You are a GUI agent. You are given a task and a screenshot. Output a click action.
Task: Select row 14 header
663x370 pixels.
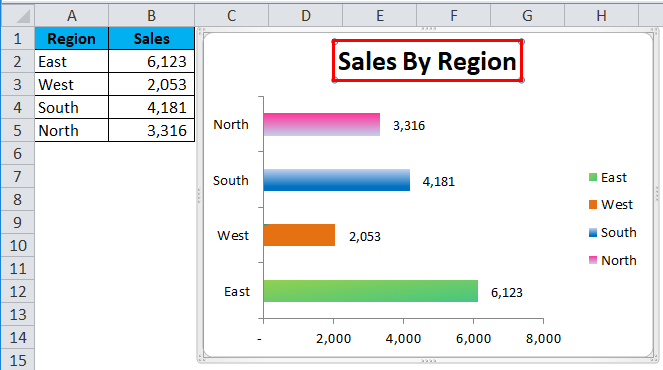[x=18, y=337]
